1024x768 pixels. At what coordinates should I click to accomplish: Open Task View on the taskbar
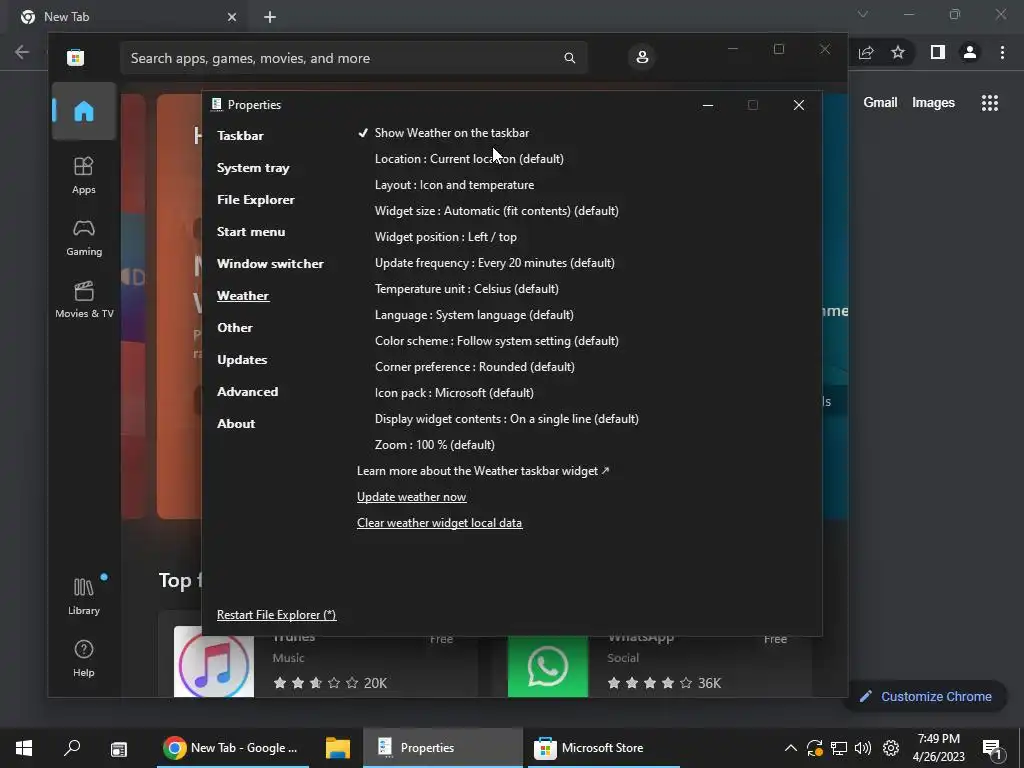pyautogui.click(x=119, y=748)
